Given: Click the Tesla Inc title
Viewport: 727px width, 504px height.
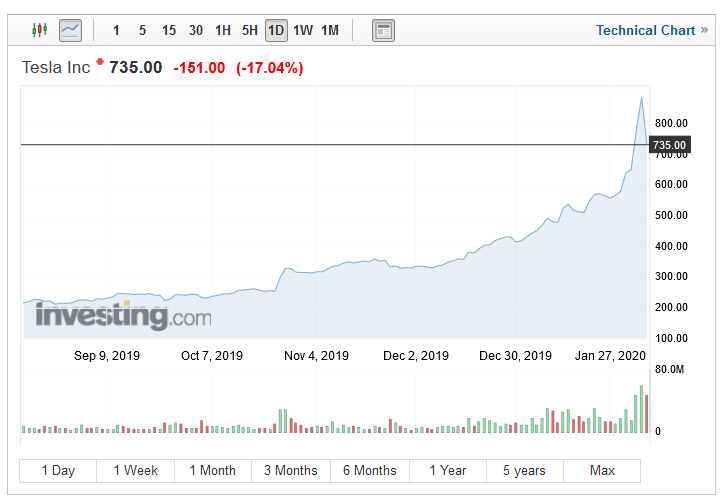Looking at the screenshot, I should click(56, 68).
